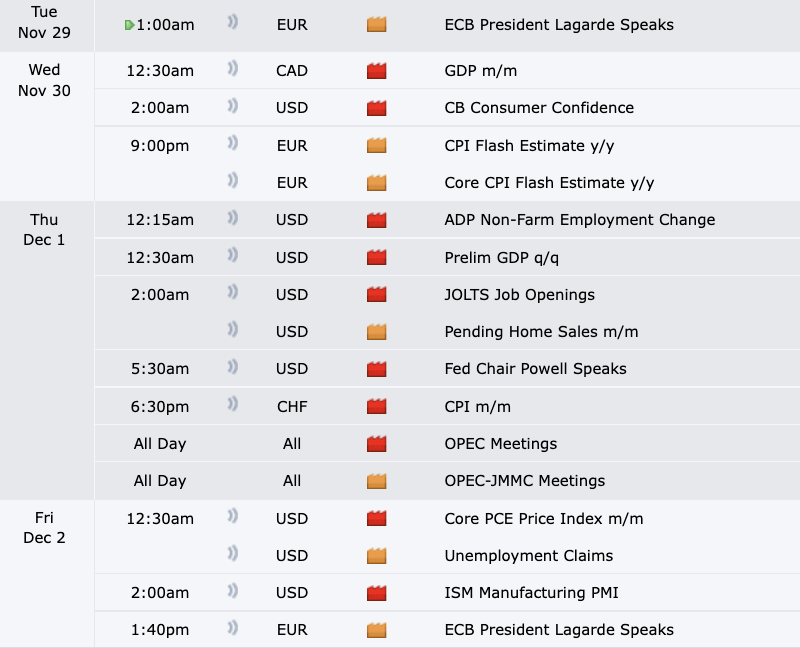800x648 pixels.
Task: Click the speaker icon on the JOLTS Job Openings row
Action: tap(232, 294)
